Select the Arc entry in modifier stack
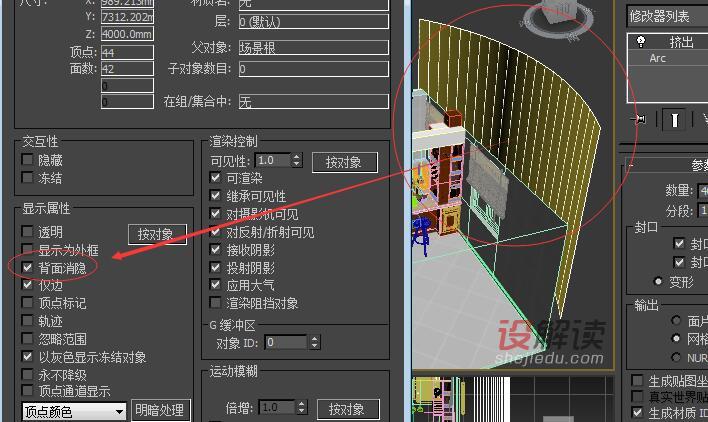This screenshot has height=422, width=708. pos(657,58)
